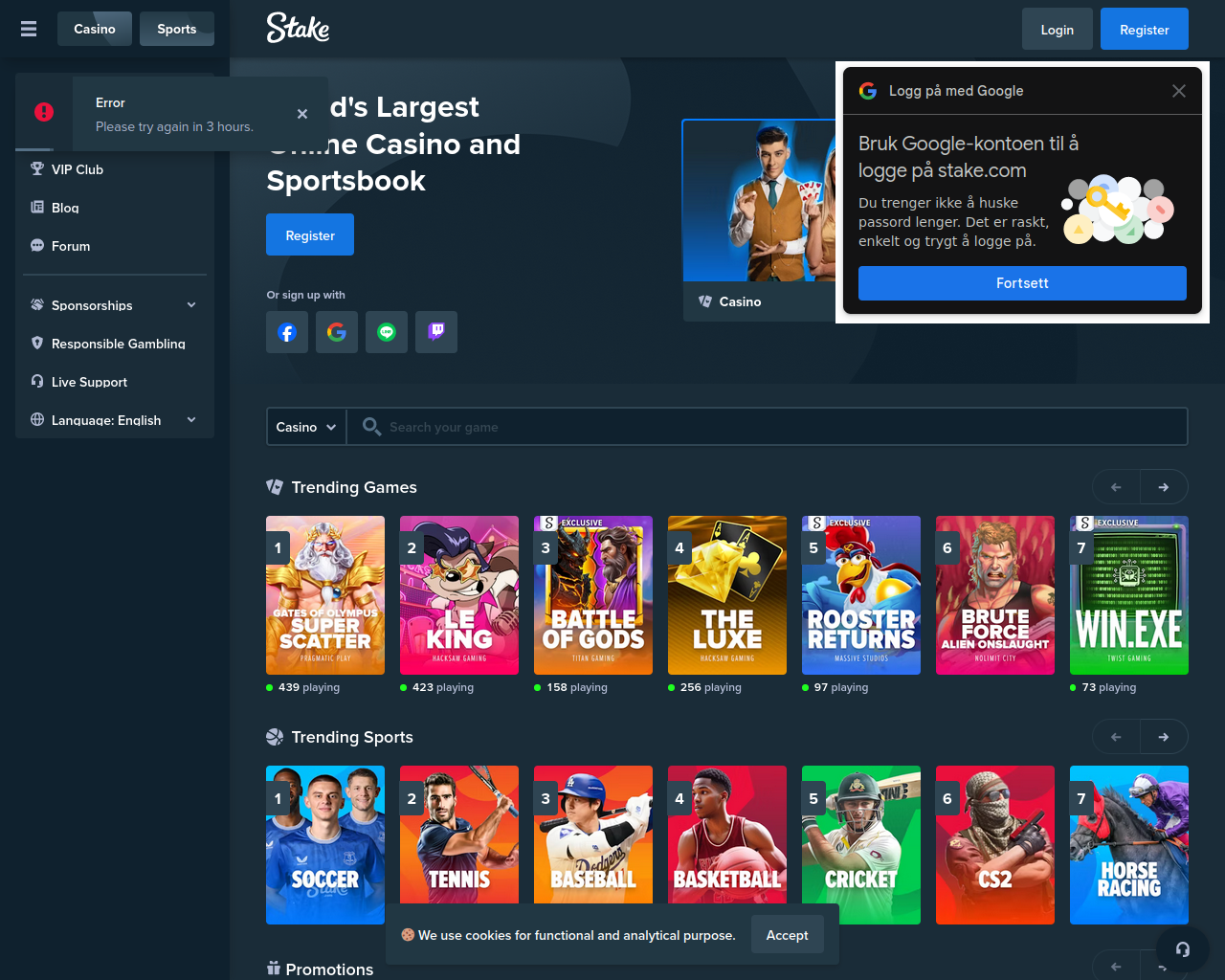Click the hero Register button

point(310,234)
